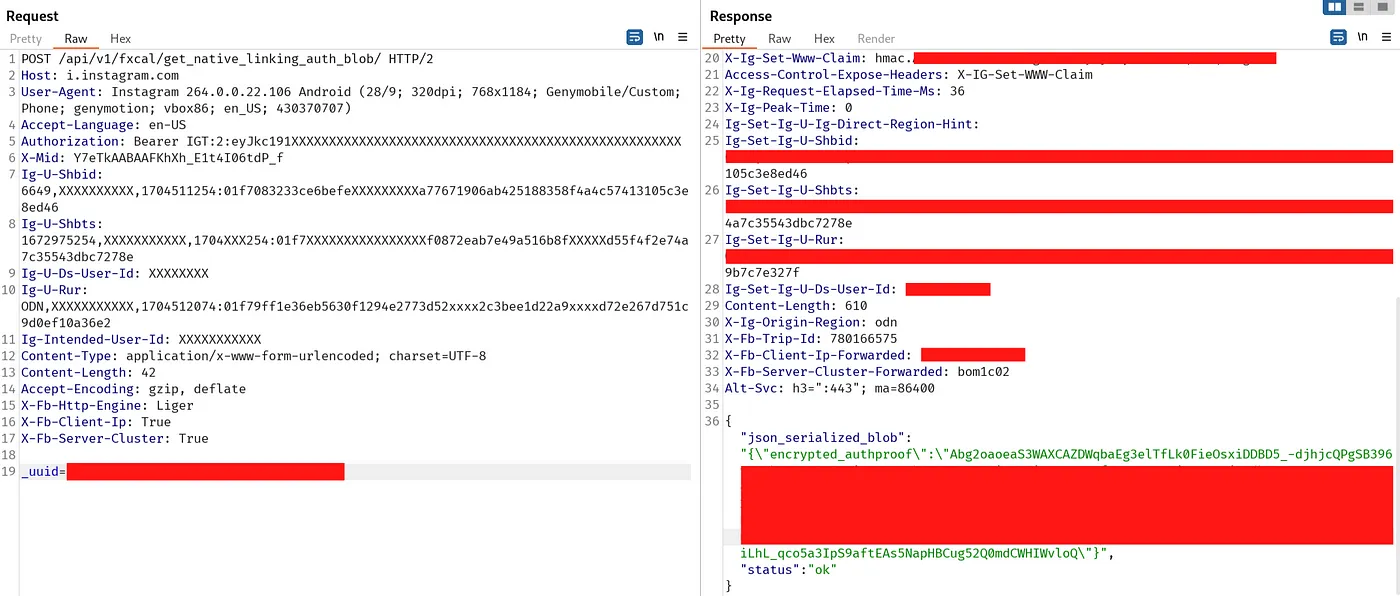Click the Accept-Language: en-US header
This screenshot has height=596, width=1400.
pyautogui.click(x=103, y=125)
